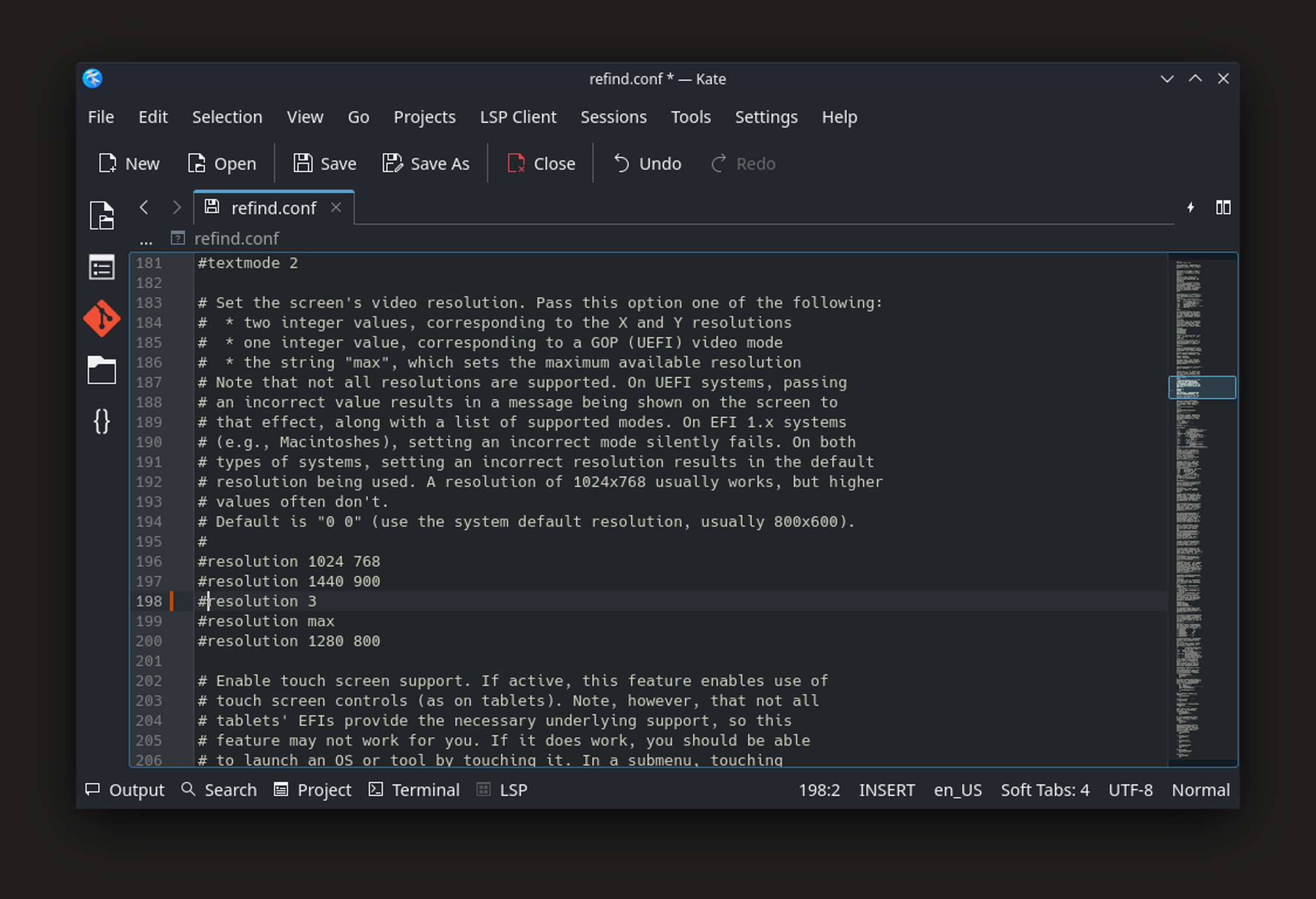The image size is (1316, 899).
Task: Open the Soft Tabs: 4 indentation dropdown
Action: point(1044,790)
